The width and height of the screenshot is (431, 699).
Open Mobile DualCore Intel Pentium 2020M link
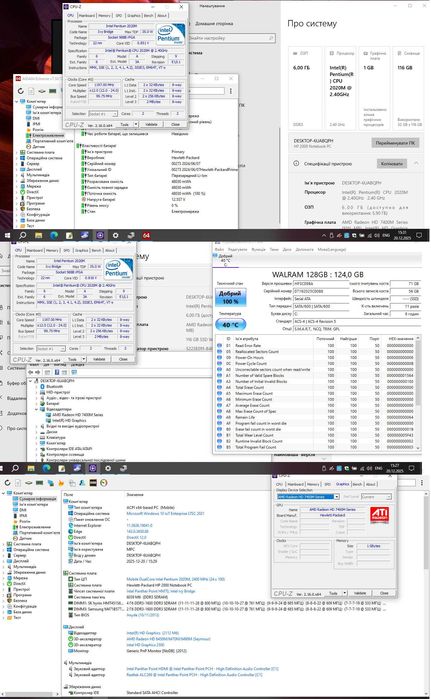[176, 579]
